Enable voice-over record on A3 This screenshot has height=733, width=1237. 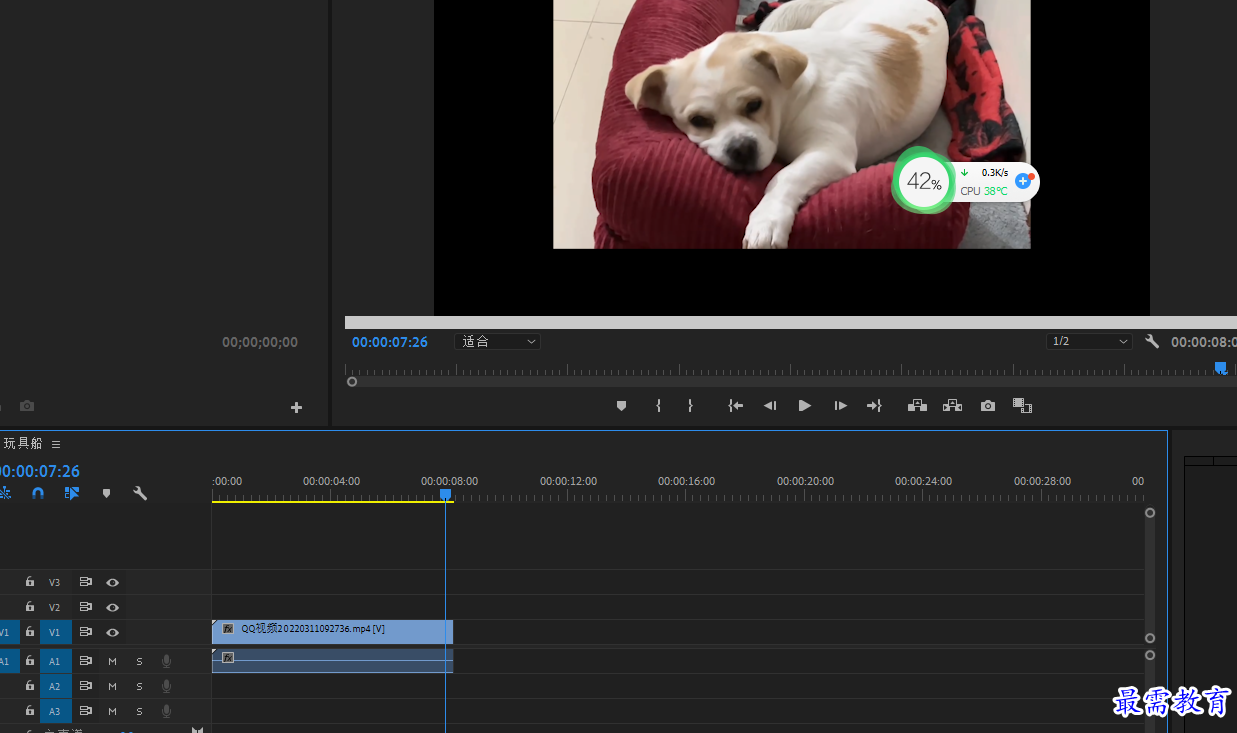(x=167, y=711)
